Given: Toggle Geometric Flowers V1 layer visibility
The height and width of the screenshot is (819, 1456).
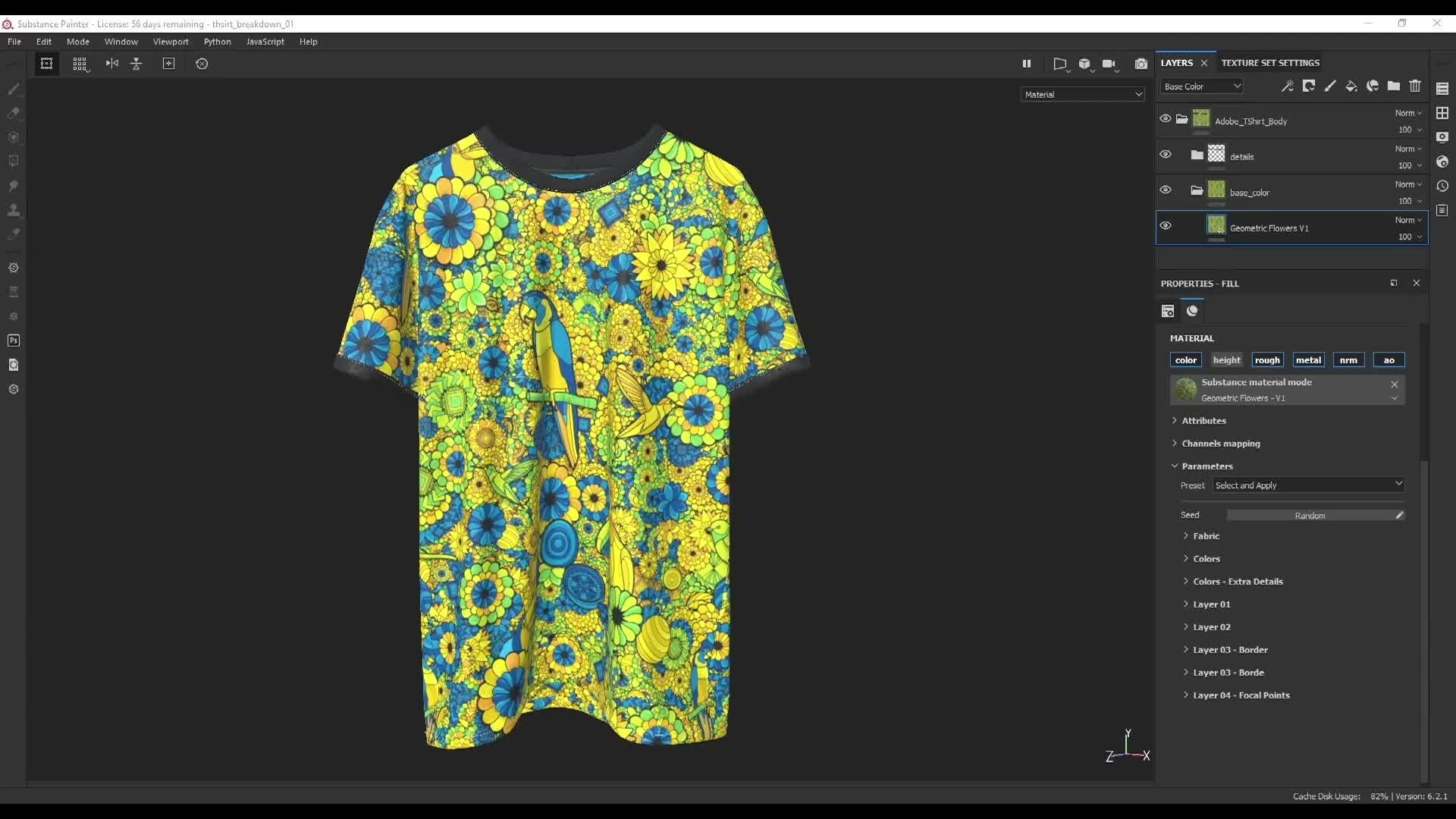Looking at the screenshot, I should 1165,225.
